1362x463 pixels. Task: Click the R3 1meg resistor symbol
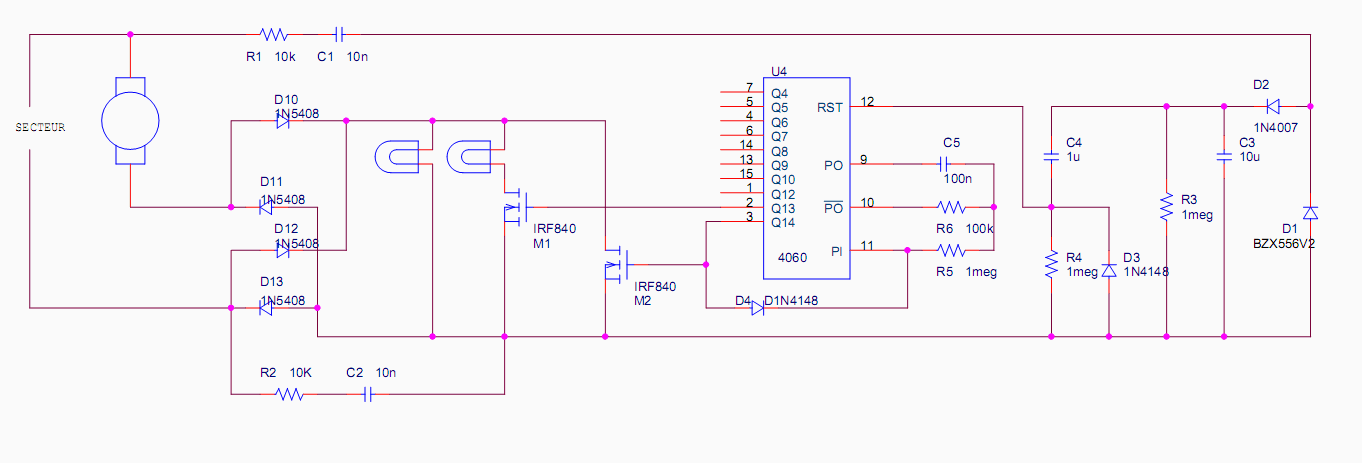[x=1166, y=206]
